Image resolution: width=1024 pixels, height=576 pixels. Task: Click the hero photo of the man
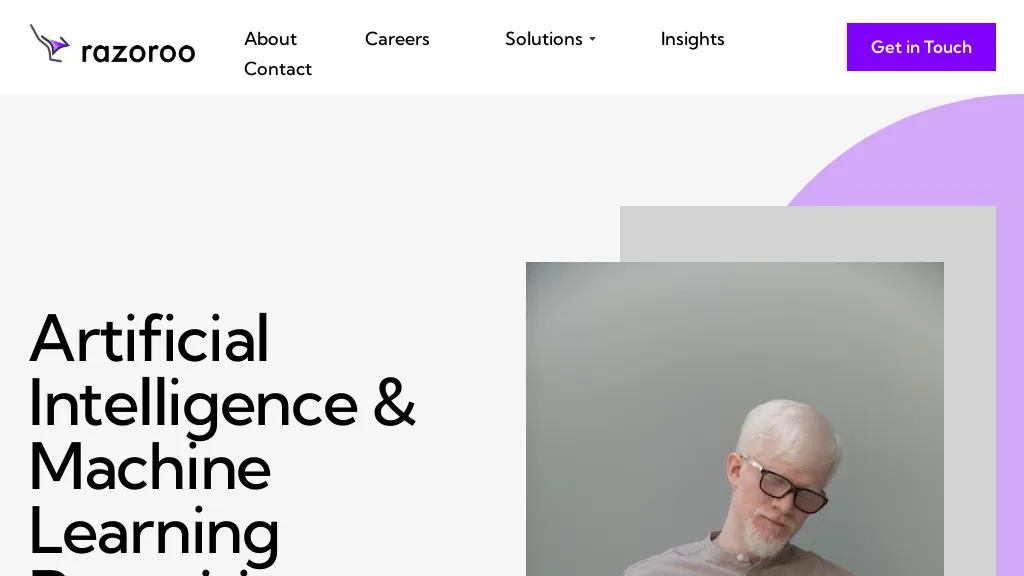tap(735, 419)
